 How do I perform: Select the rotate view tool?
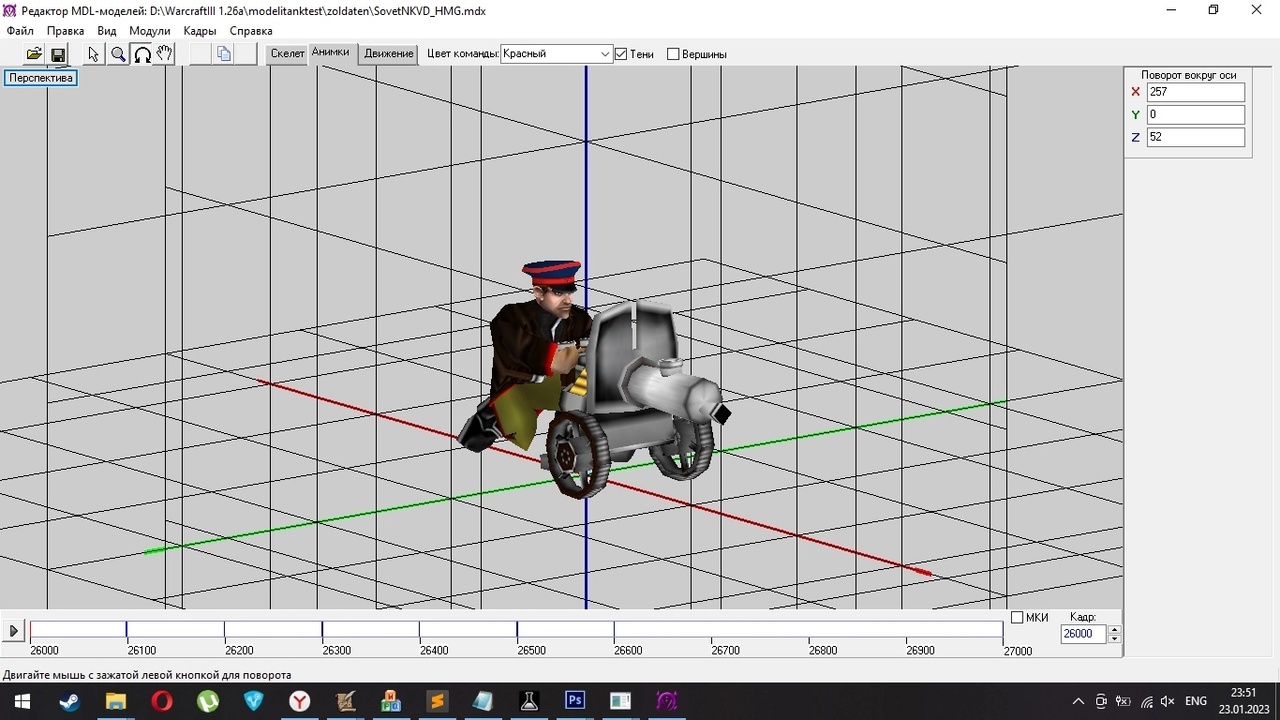point(142,54)
